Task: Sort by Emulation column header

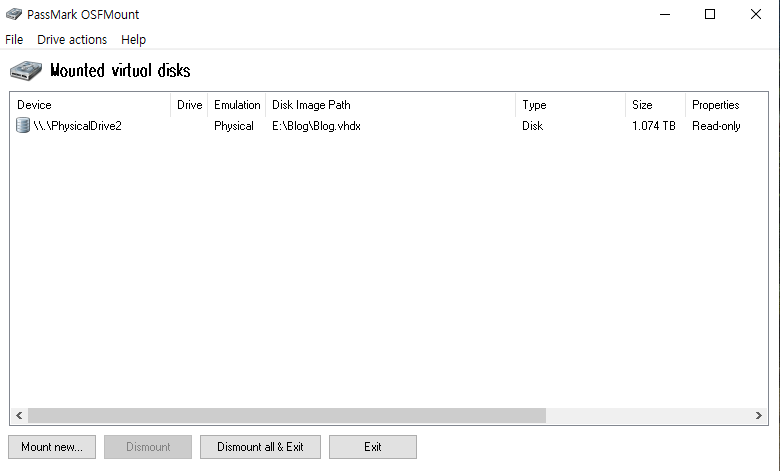Action: (x=237, y=105)
